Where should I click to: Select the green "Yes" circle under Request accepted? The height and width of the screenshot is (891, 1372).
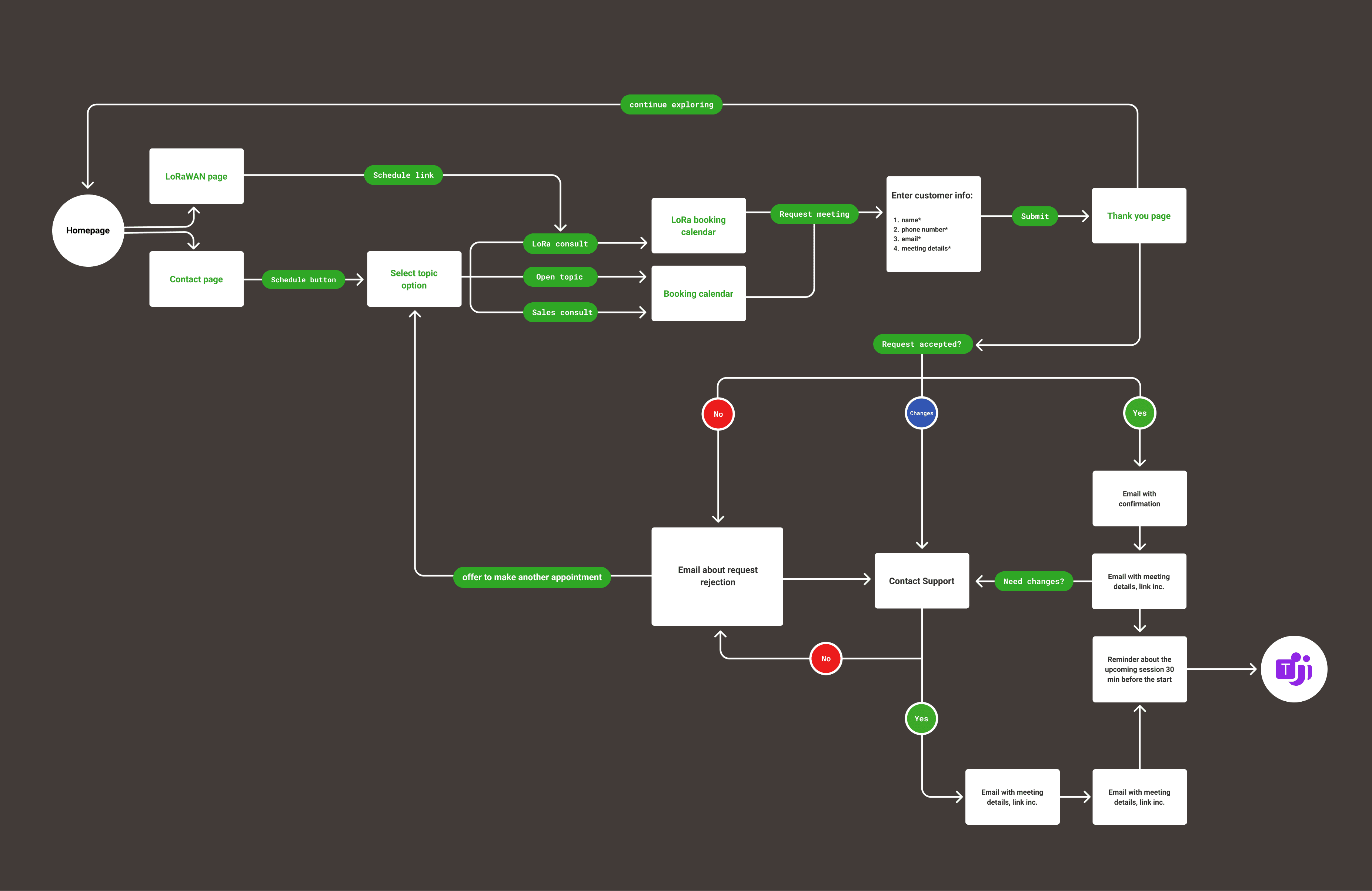(1139, 413)
